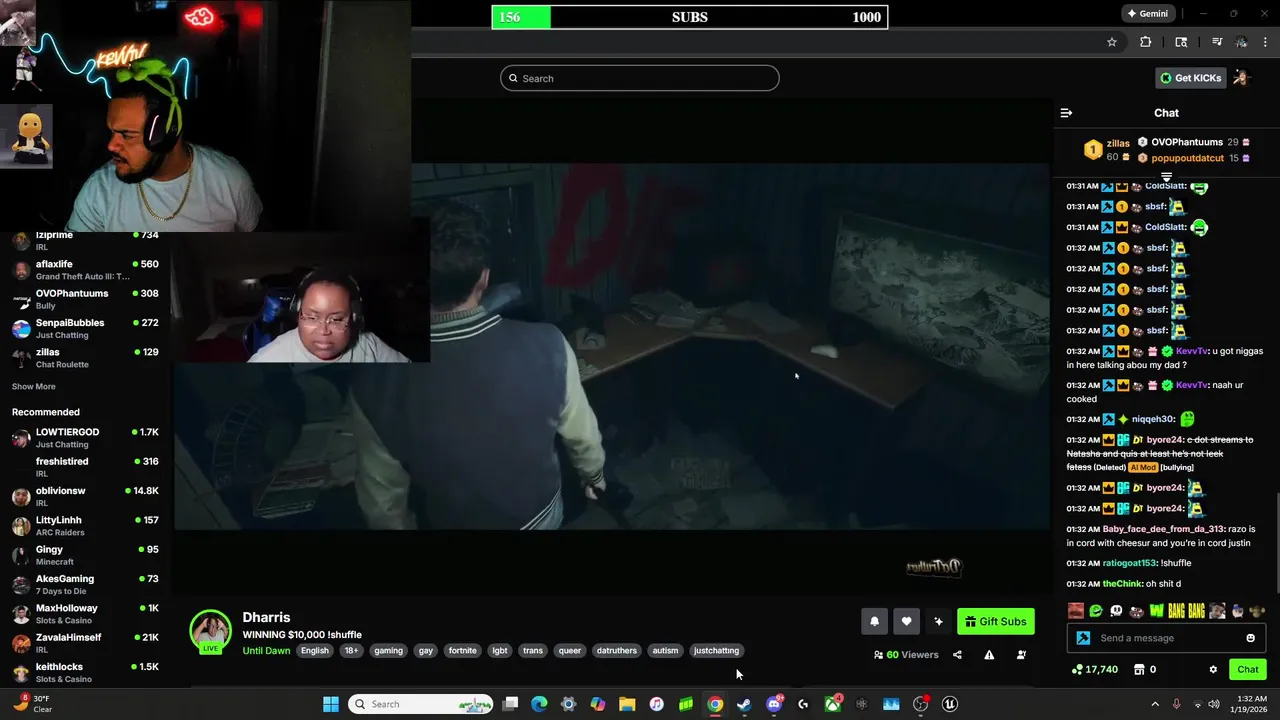Report stream using the warning triangle icon
The height and width of the screenshot is (720, 1280).
point(989,655)
